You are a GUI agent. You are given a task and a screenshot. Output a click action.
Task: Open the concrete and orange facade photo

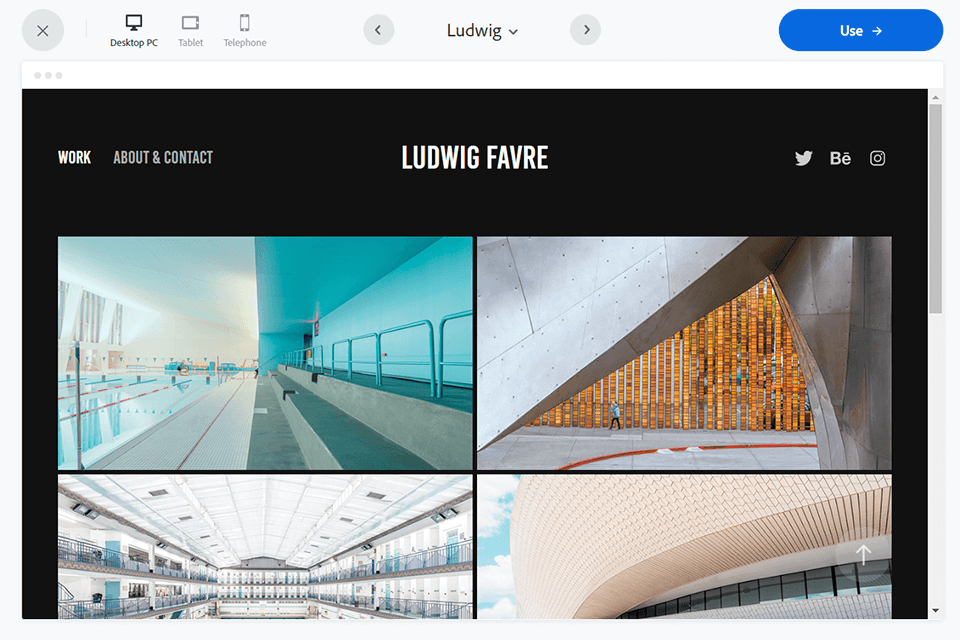click(x=684, y=353)
